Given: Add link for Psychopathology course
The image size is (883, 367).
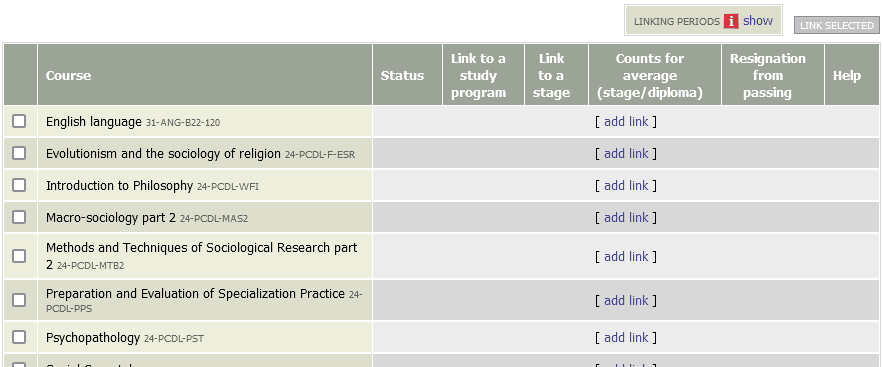Looking at the screenshot, I should pos(626,337).
